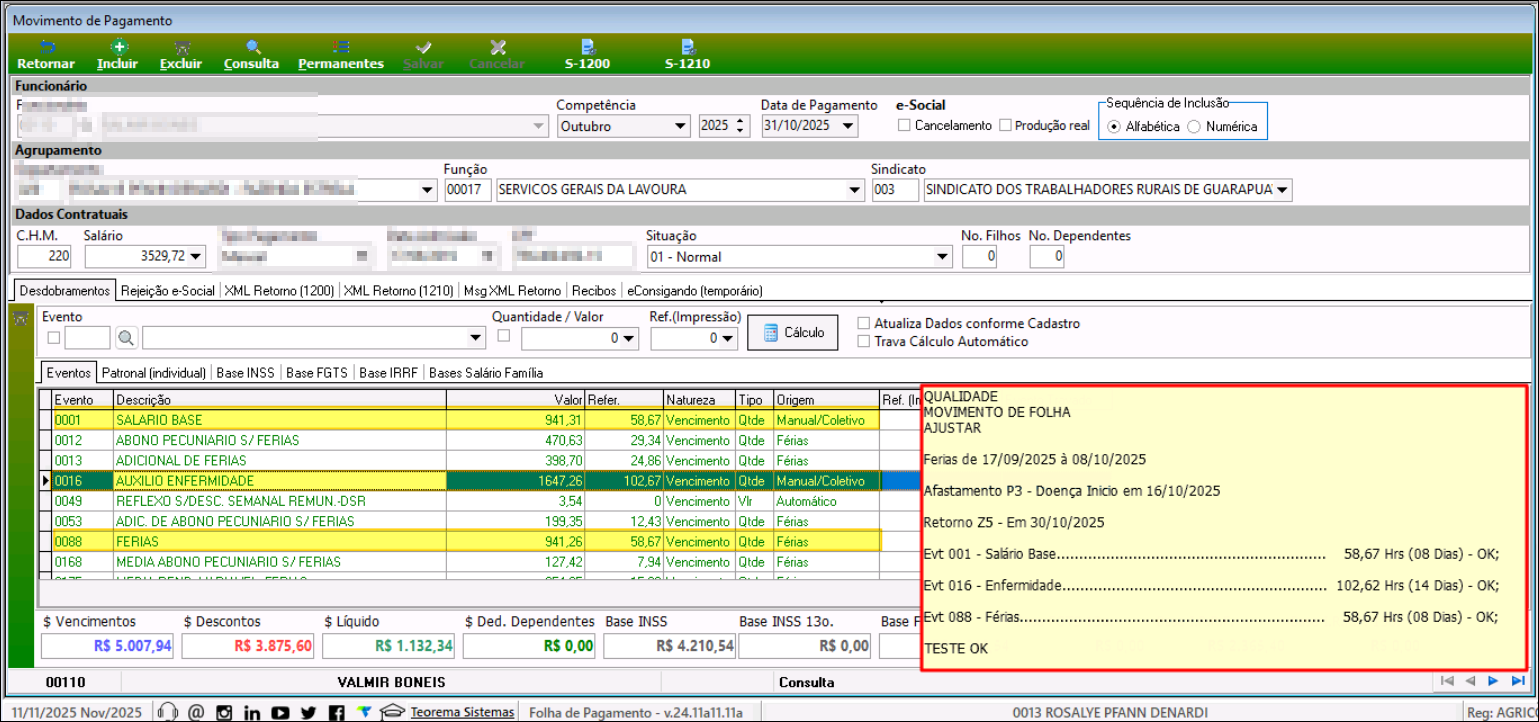Switch to the Rejeição e-Social tab
Screen dimensions: 1539x722
tap(167, 291)
